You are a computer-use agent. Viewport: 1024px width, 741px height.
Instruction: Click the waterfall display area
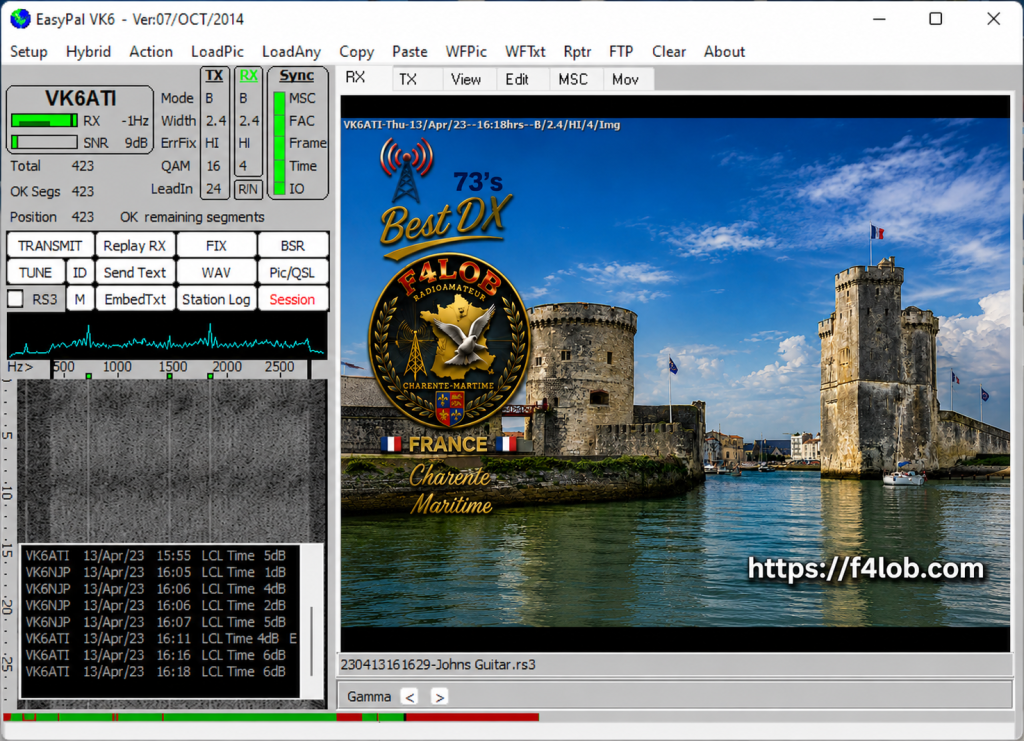click(172, 460)
